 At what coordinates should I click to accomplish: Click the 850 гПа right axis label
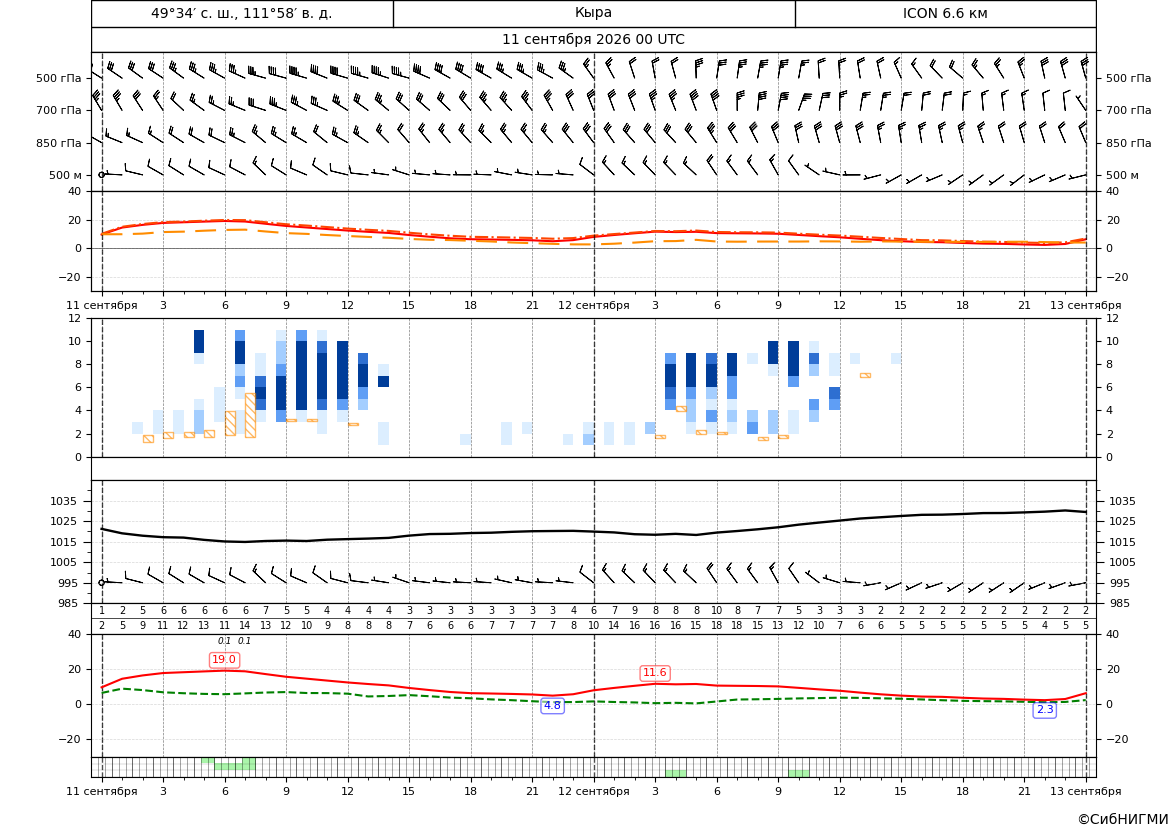(1129, 143)
